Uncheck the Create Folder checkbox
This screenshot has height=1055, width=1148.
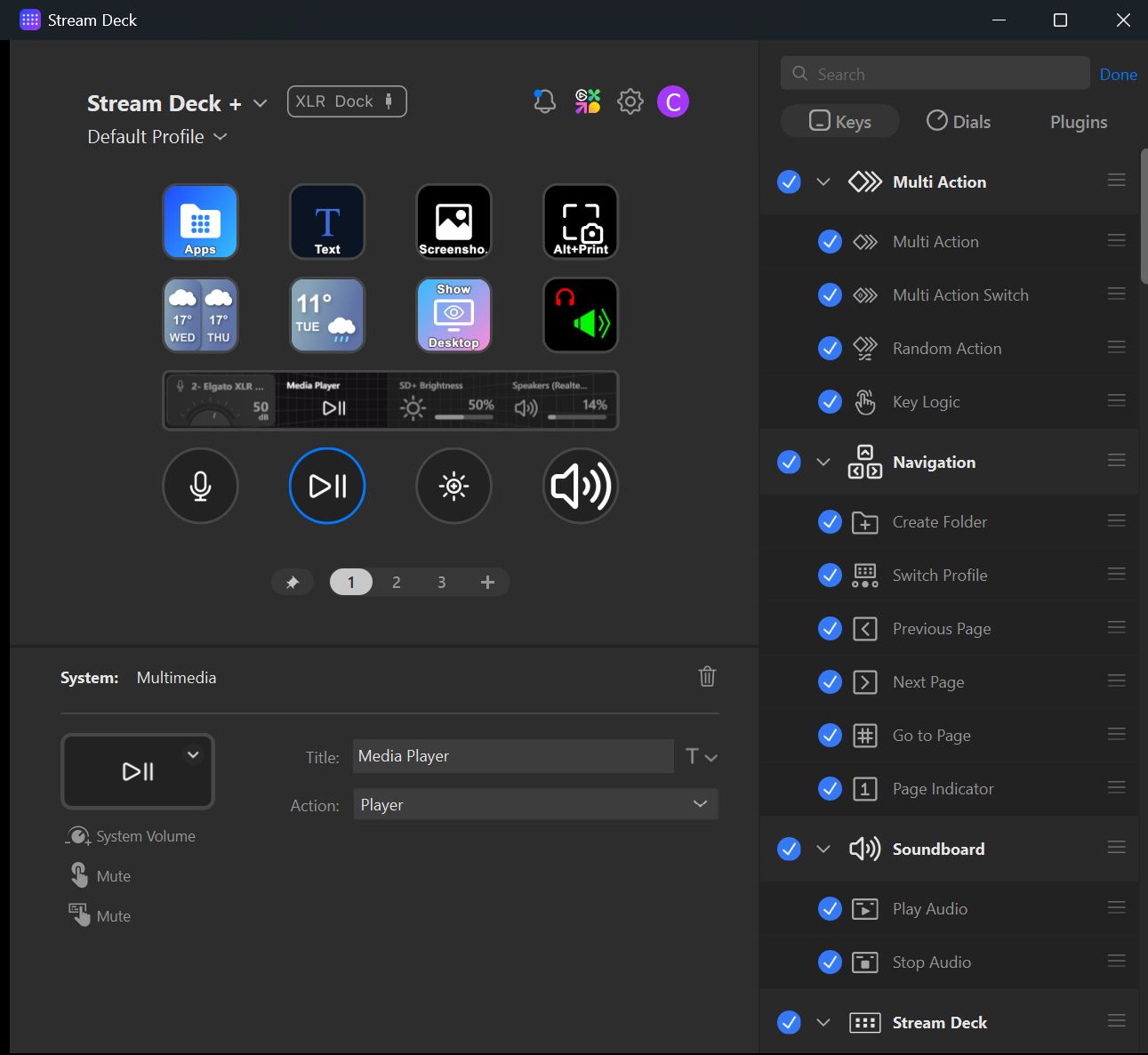tap(830, 522)
